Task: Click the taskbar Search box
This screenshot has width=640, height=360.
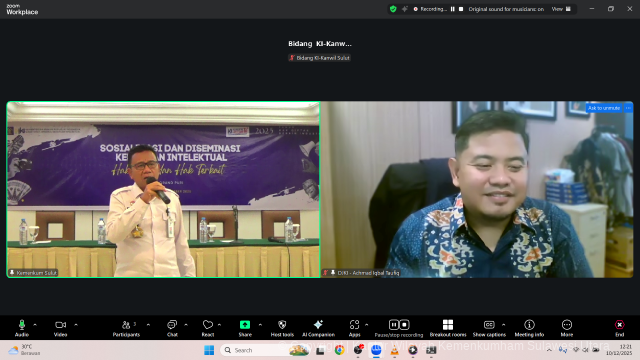Action: tap(264, 350)
